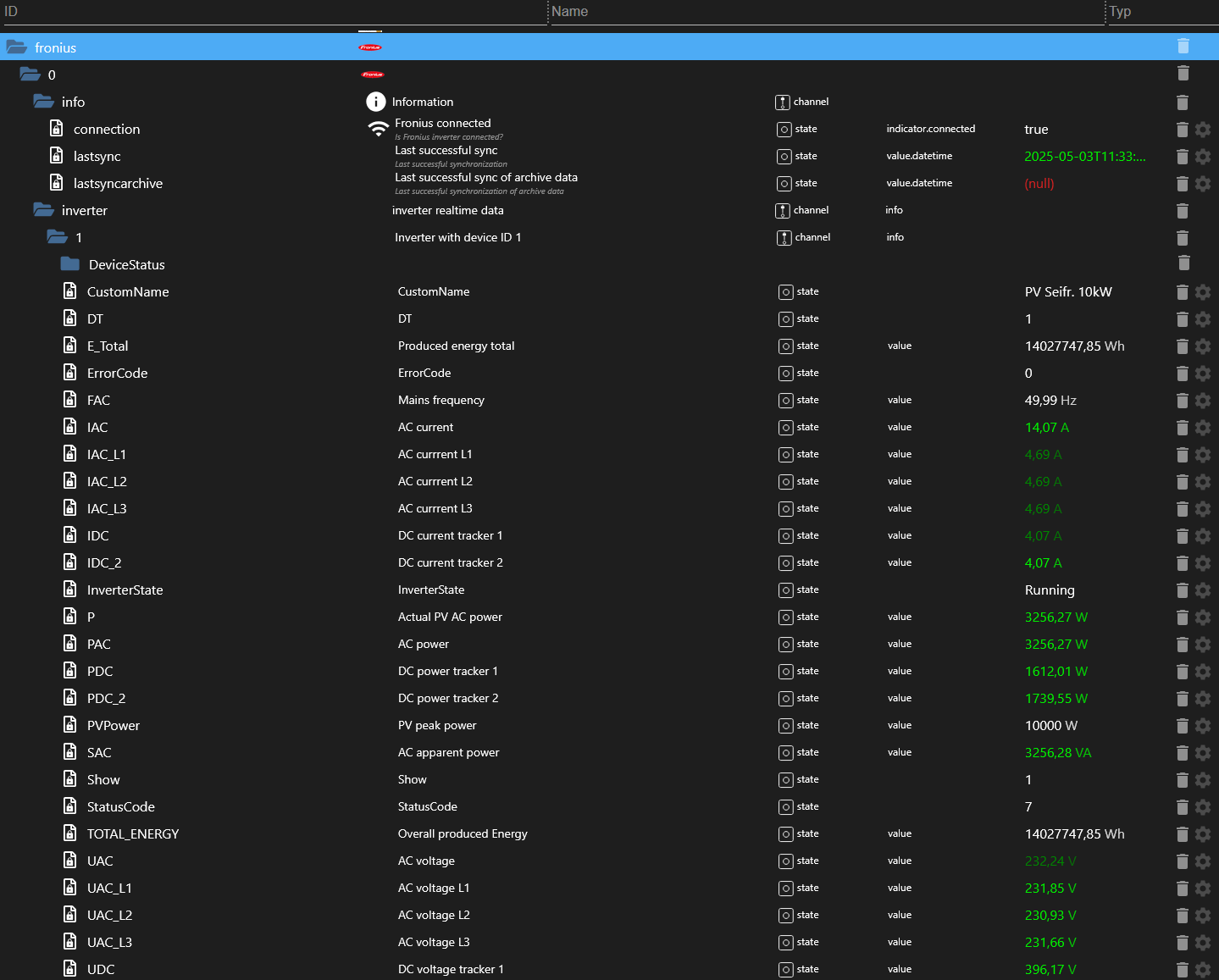The width and height of the screenshot is (1219, 980).
Task: Collapse the info folder
Action: click(44, 102)
